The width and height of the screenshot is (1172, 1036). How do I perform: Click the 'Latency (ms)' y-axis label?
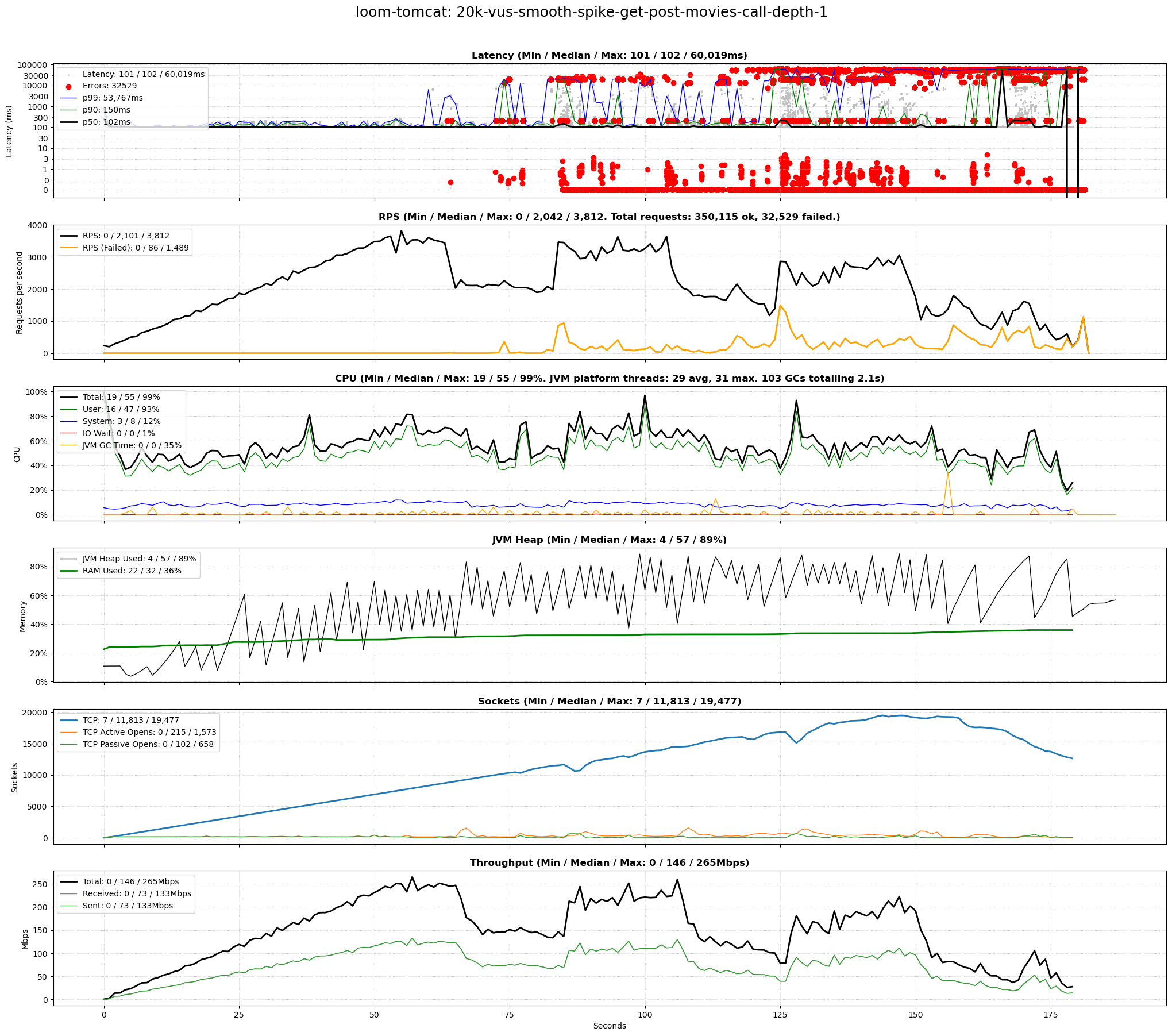click(9, 131)
